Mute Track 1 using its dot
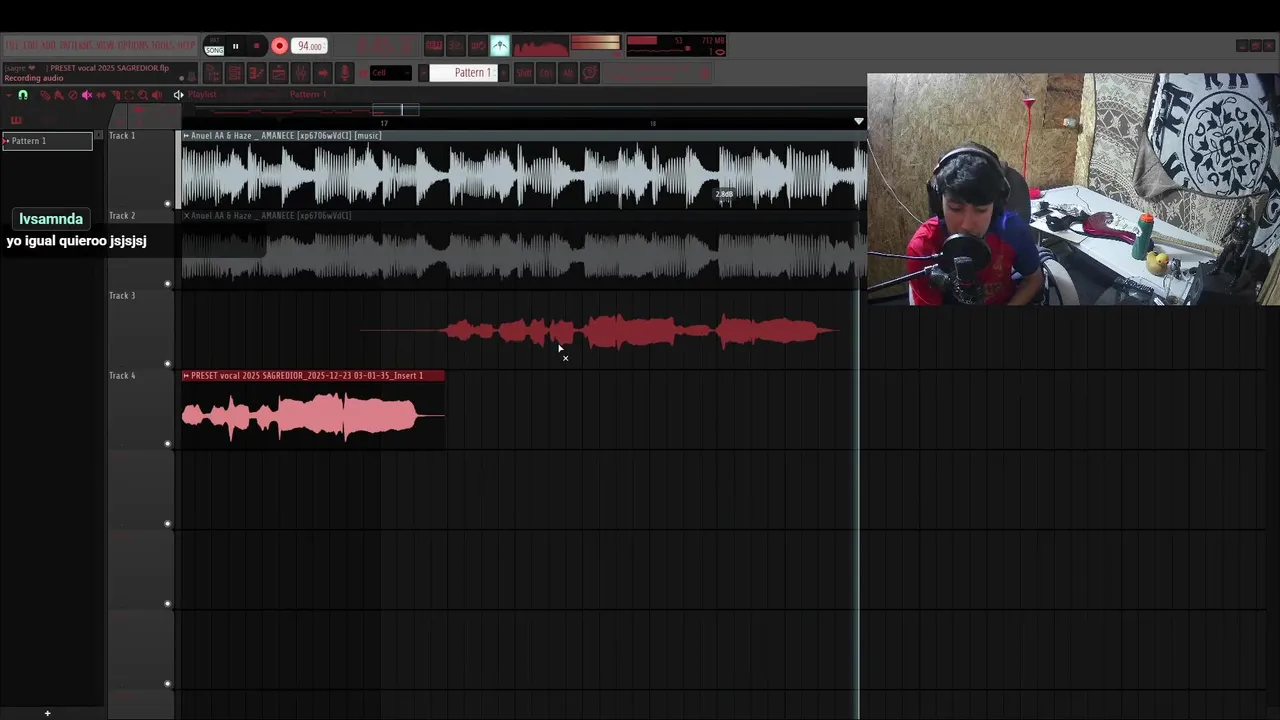The width and height of the screenshot is (1280, 720). point(168,204)
